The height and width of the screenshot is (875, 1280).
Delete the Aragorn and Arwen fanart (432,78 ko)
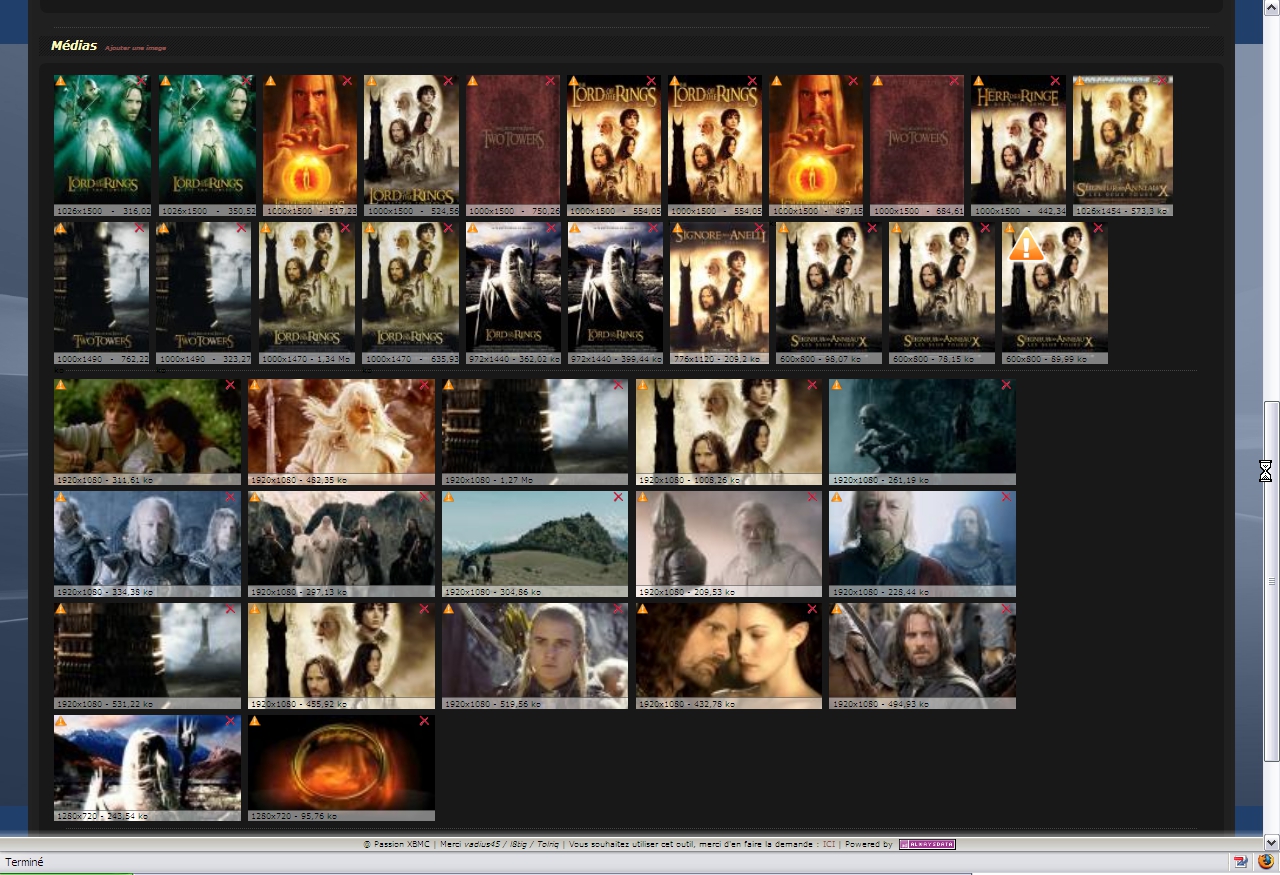pyautogui.click(x=812, y=609)
